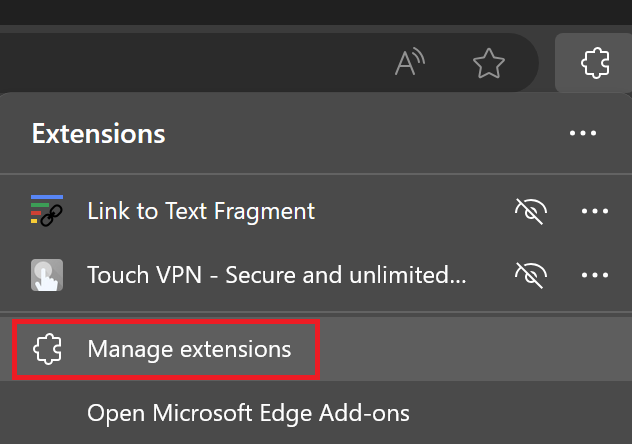The image size is (632, 444).
Task: Click the Extensions panel heading text
Action: point(98,133)
